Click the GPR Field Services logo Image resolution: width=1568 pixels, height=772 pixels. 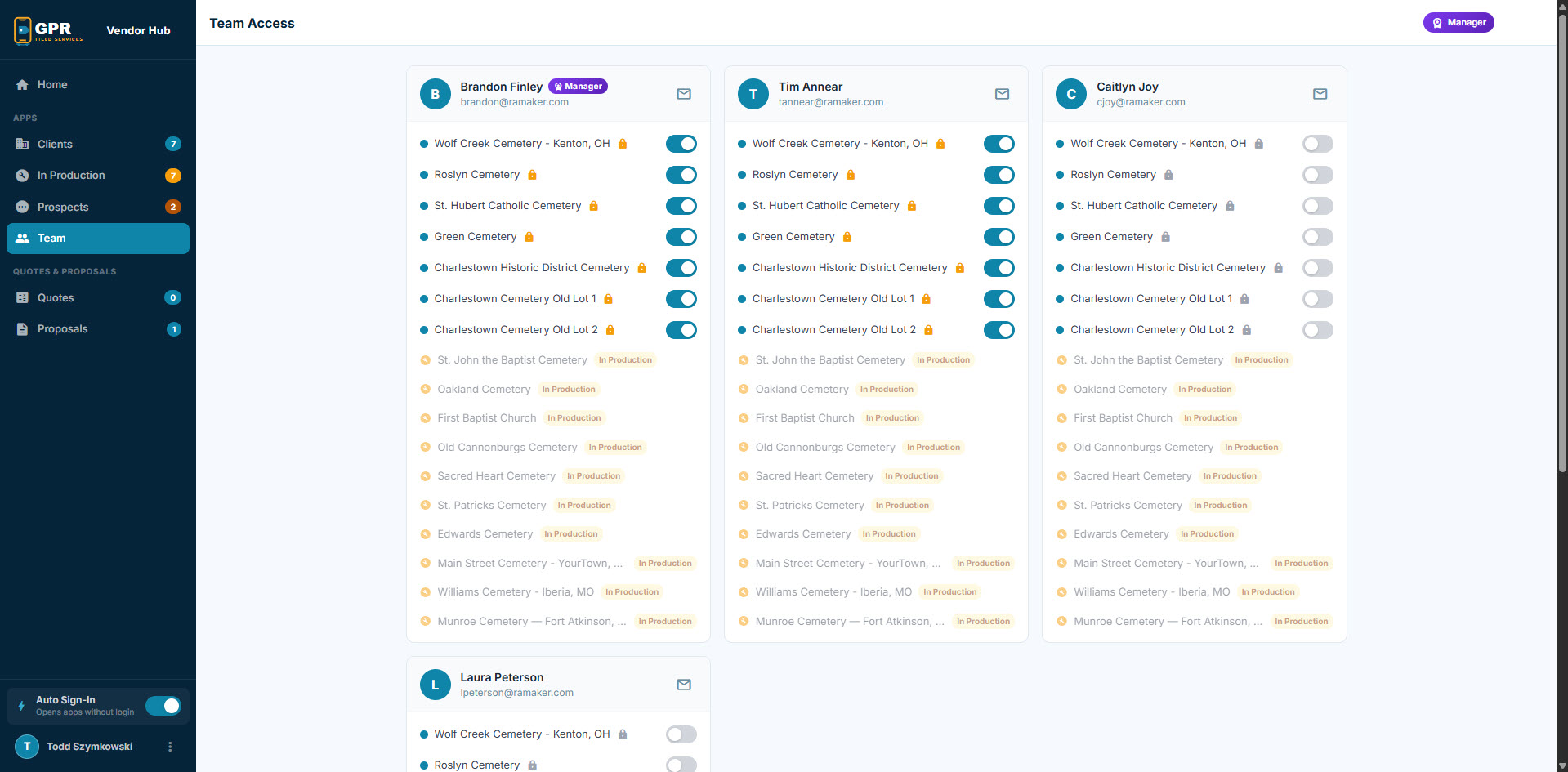tap(49, 30)
